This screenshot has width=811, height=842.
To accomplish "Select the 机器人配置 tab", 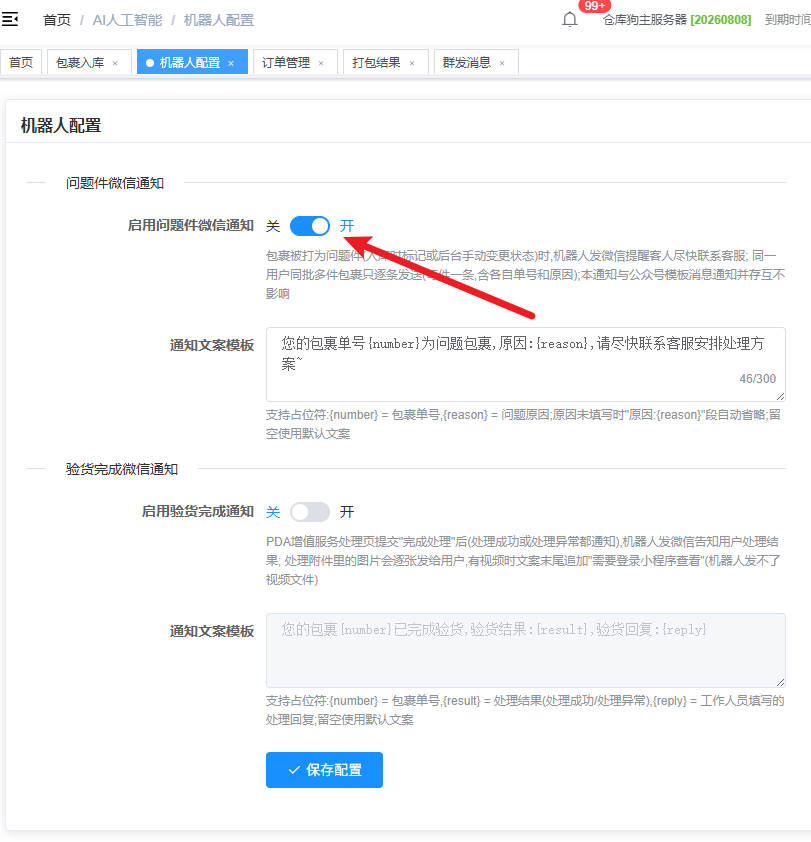I will (190, 62).
